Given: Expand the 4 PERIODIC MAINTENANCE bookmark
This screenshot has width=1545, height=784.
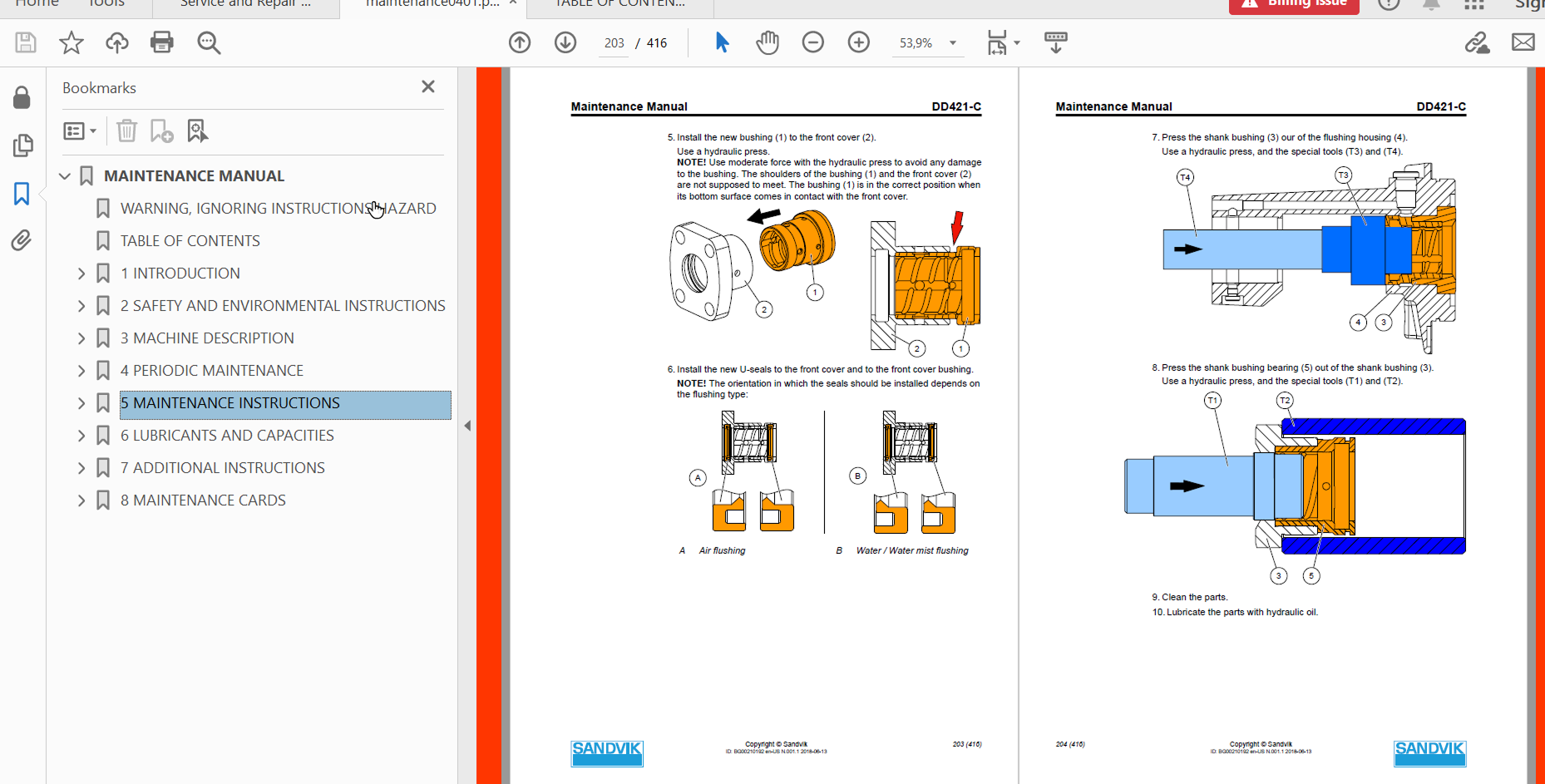Looking at the screenshot, I should click(x=81, y=371).
